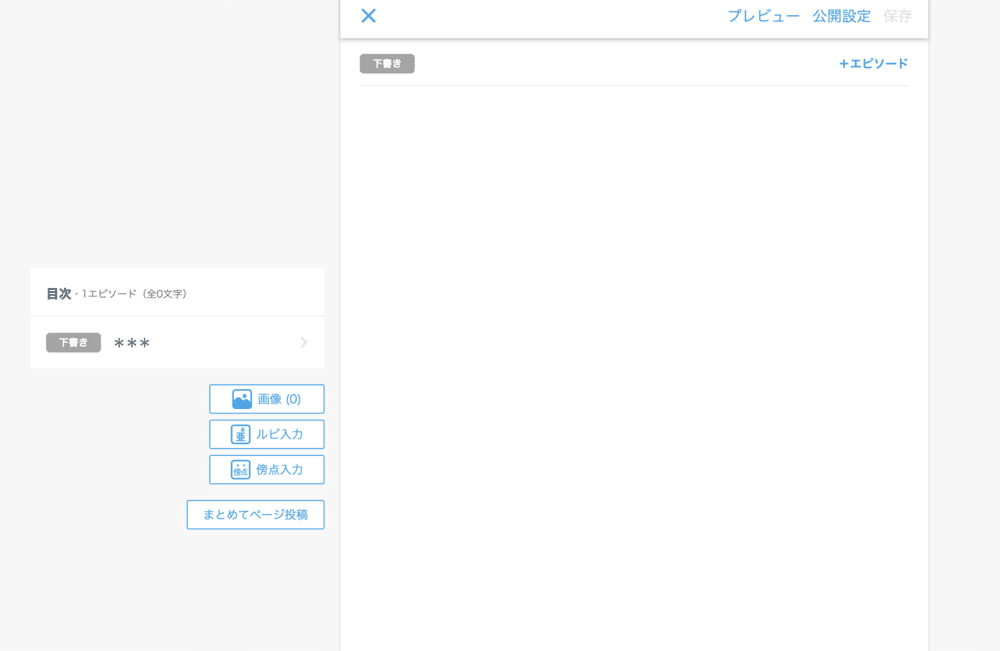Expand the episode ＊＊＊ with its chevron

click(303, 342)
